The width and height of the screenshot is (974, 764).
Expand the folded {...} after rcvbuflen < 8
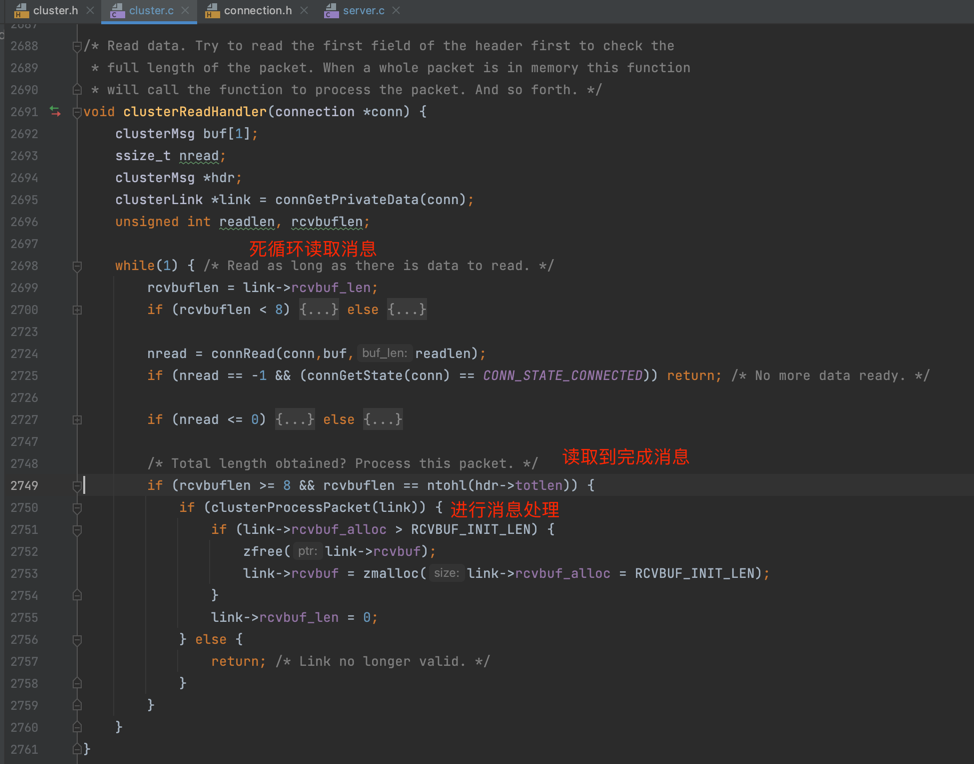point(319,309)
